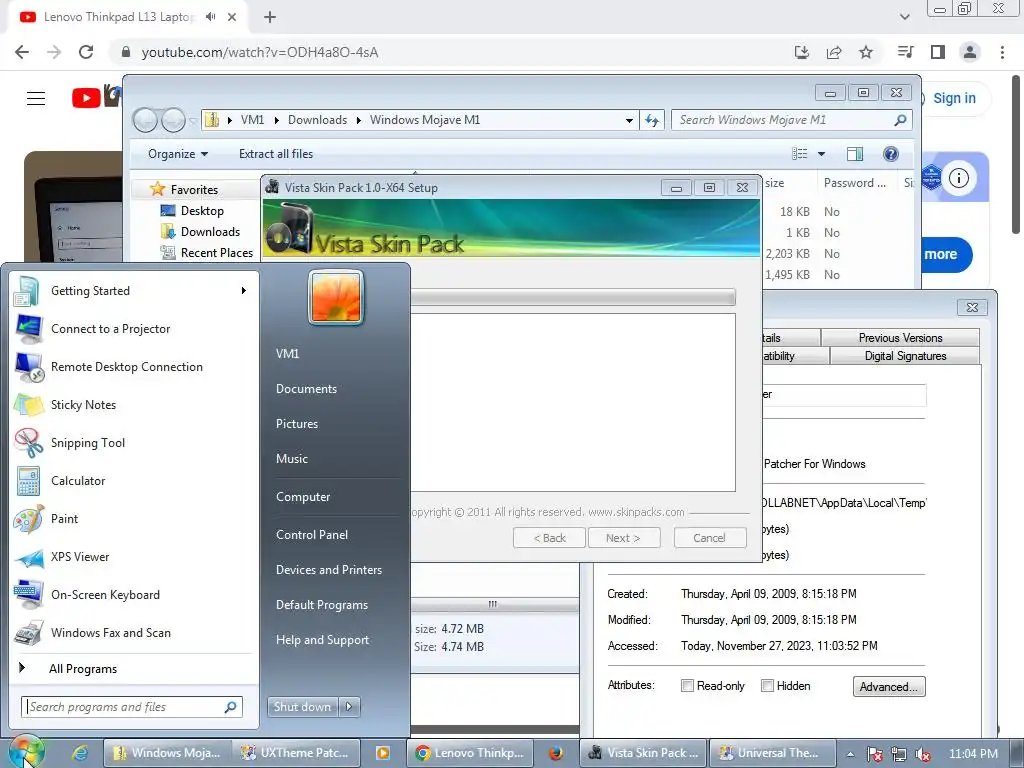1024x768 pixels.
Task: Open Chrome side panel icon
Action: 938,52
